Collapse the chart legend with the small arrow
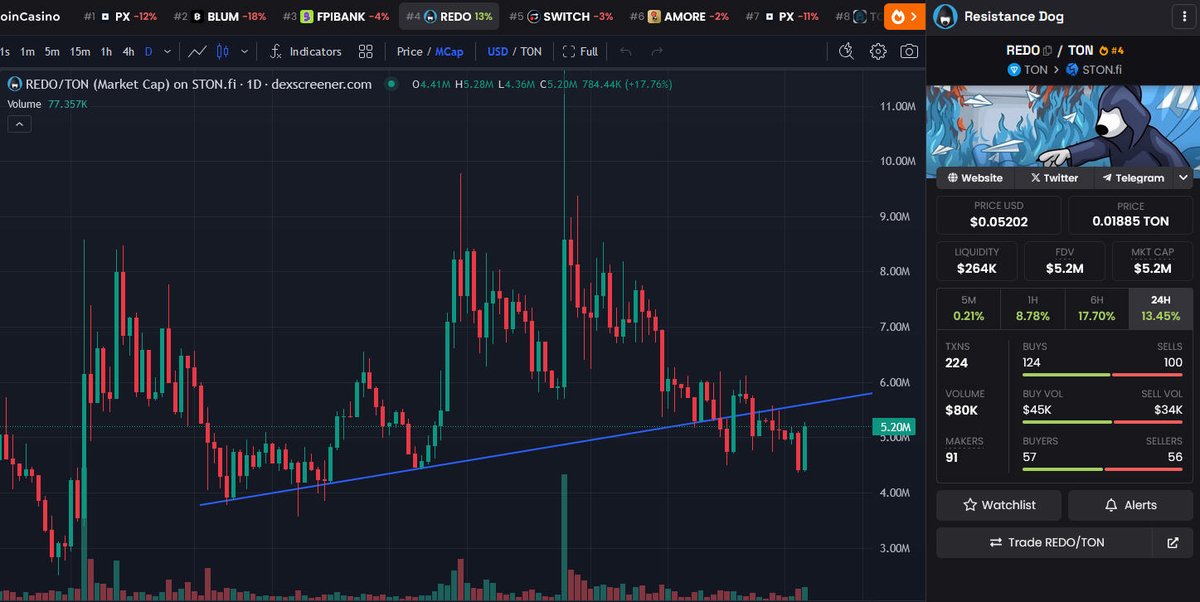Screen dimensions: 1200x602 click(19, 124)
